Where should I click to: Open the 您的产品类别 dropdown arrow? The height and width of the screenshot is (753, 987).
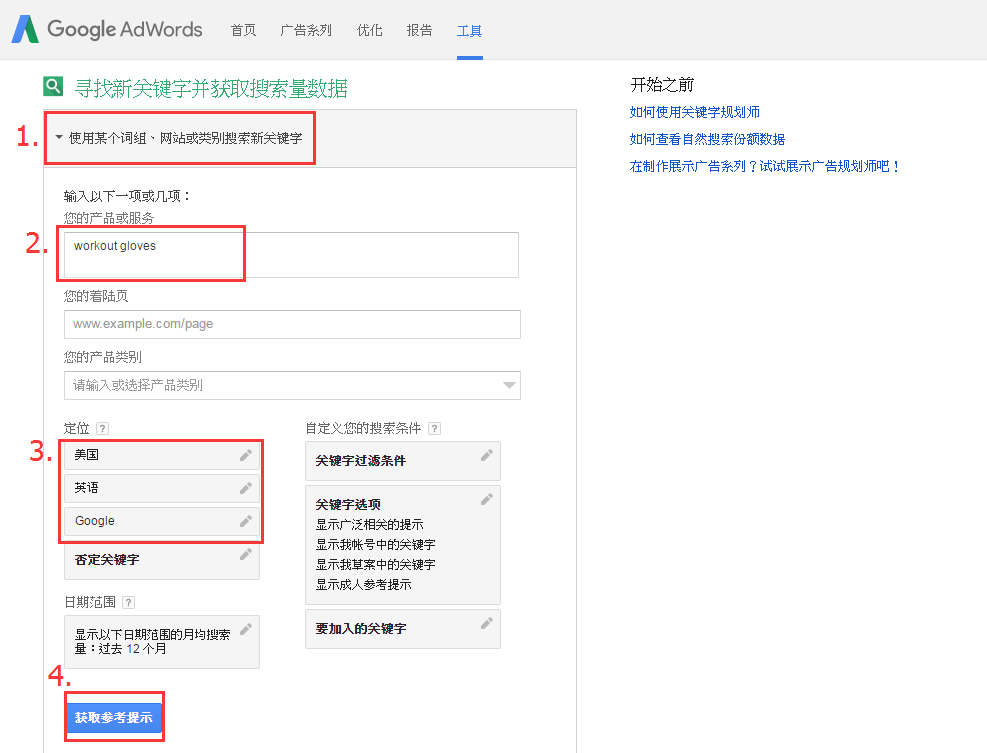(x=509, y=385)
